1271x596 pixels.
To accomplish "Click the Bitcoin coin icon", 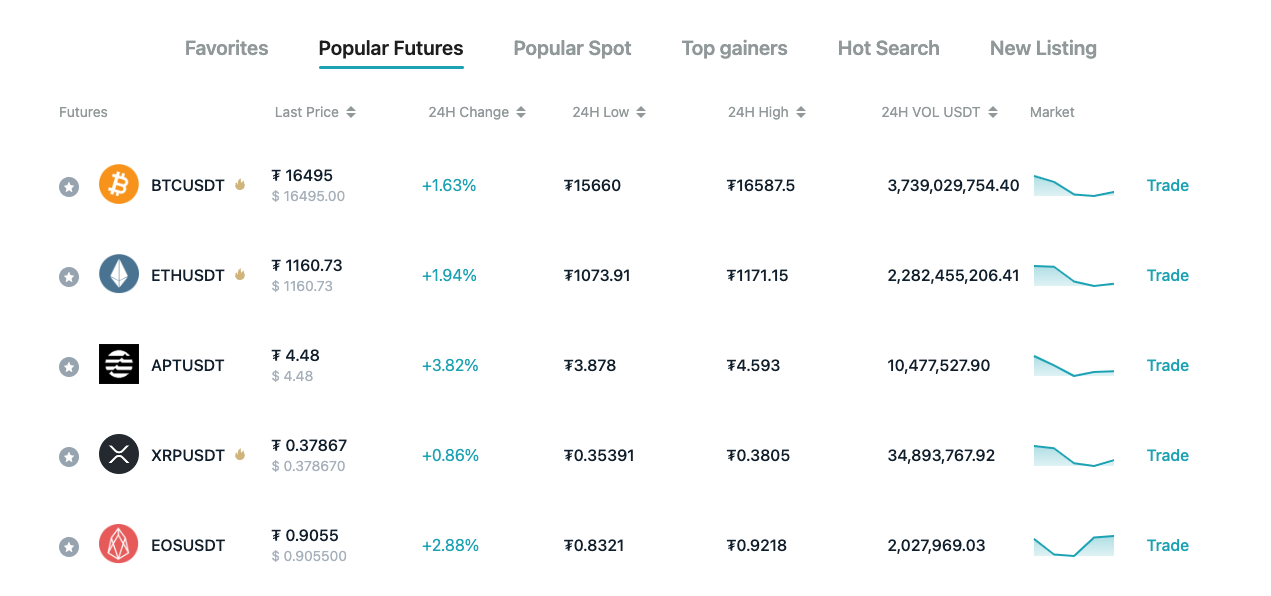I will 119,185.
